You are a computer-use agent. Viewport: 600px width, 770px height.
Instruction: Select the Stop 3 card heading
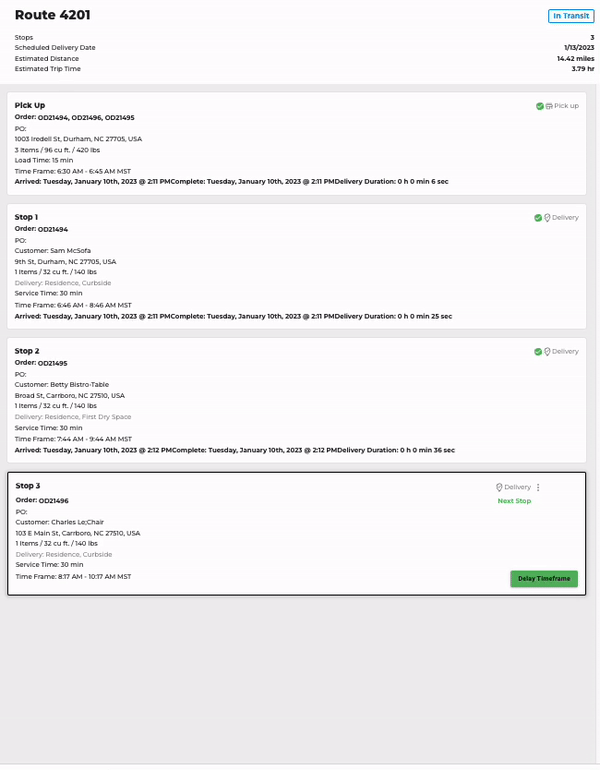point(27,486)
